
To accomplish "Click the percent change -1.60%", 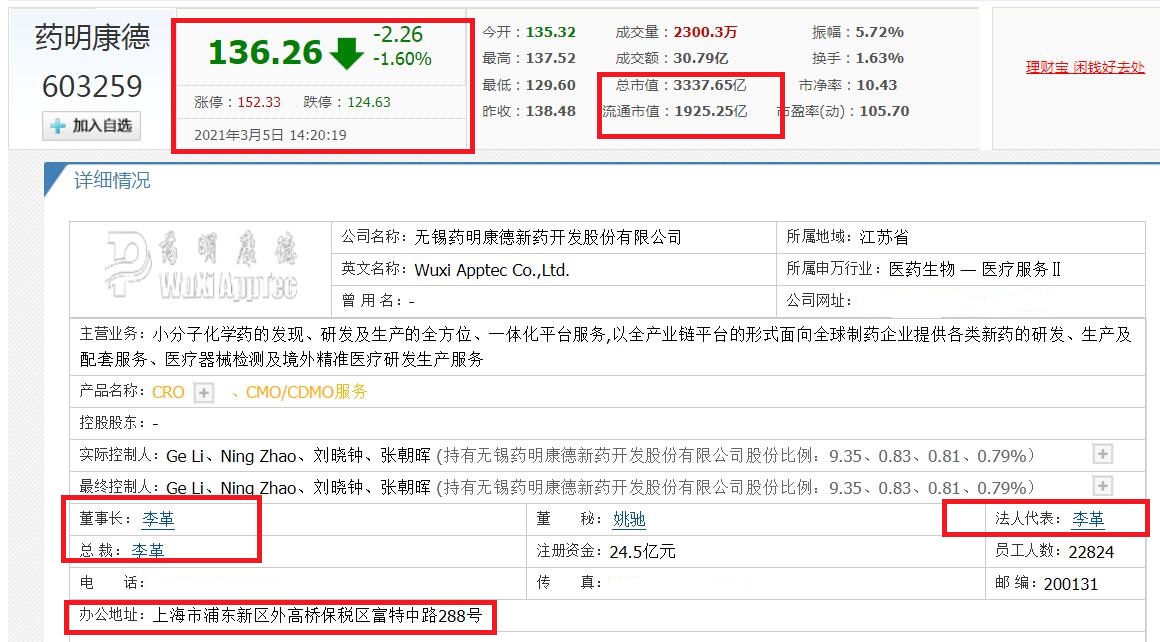I will coord(402,59).
